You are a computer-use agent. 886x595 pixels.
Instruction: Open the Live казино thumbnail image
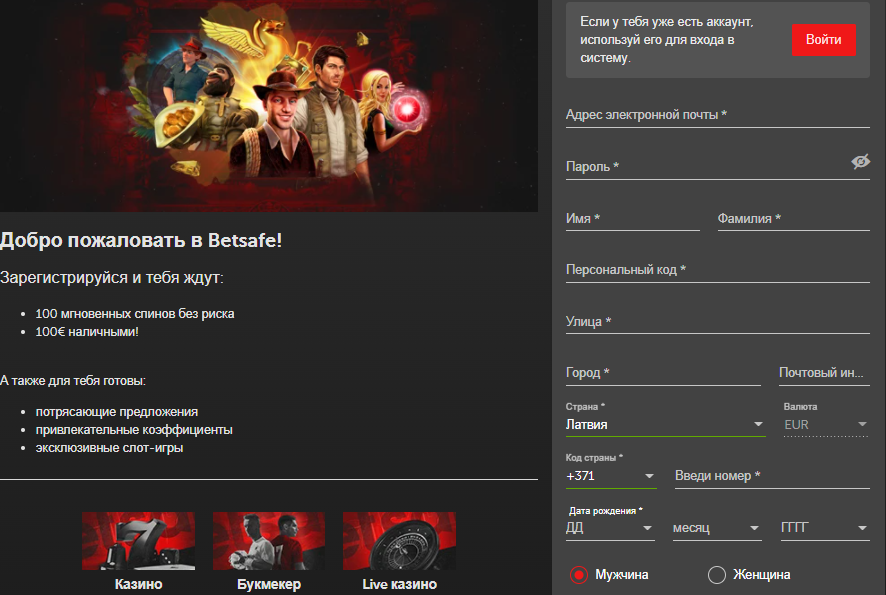coord(399,541)
